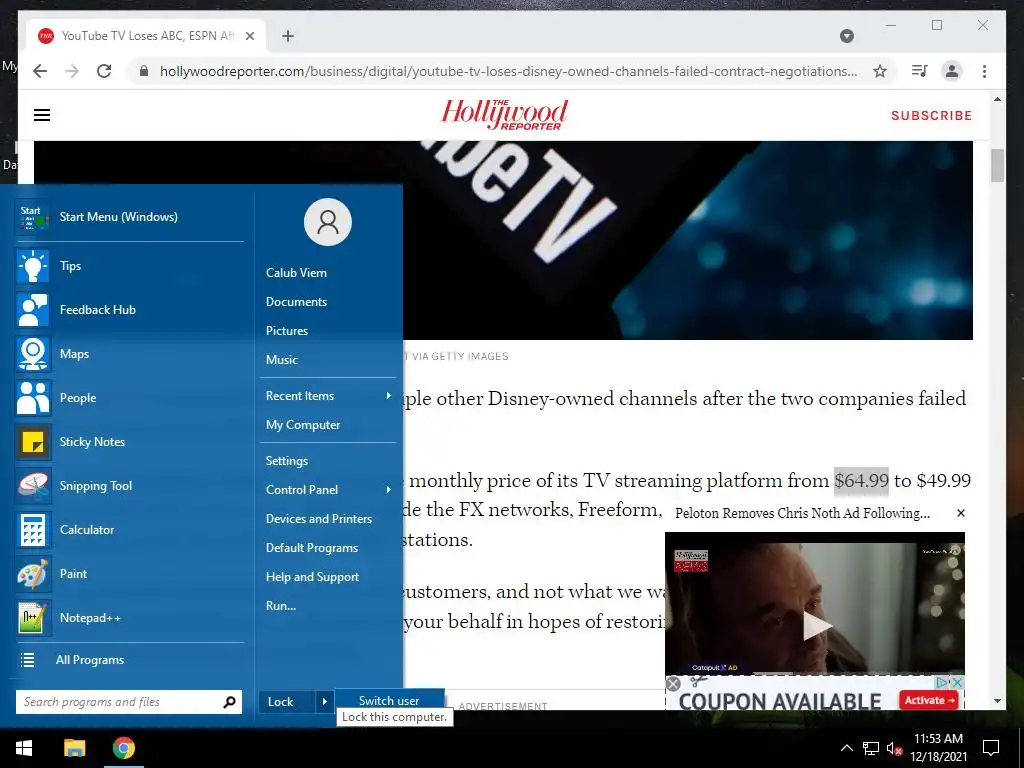Open Devices and Printers
Image resolution: width=1024 pixels, height=768 pixels.
pos(319,519)
